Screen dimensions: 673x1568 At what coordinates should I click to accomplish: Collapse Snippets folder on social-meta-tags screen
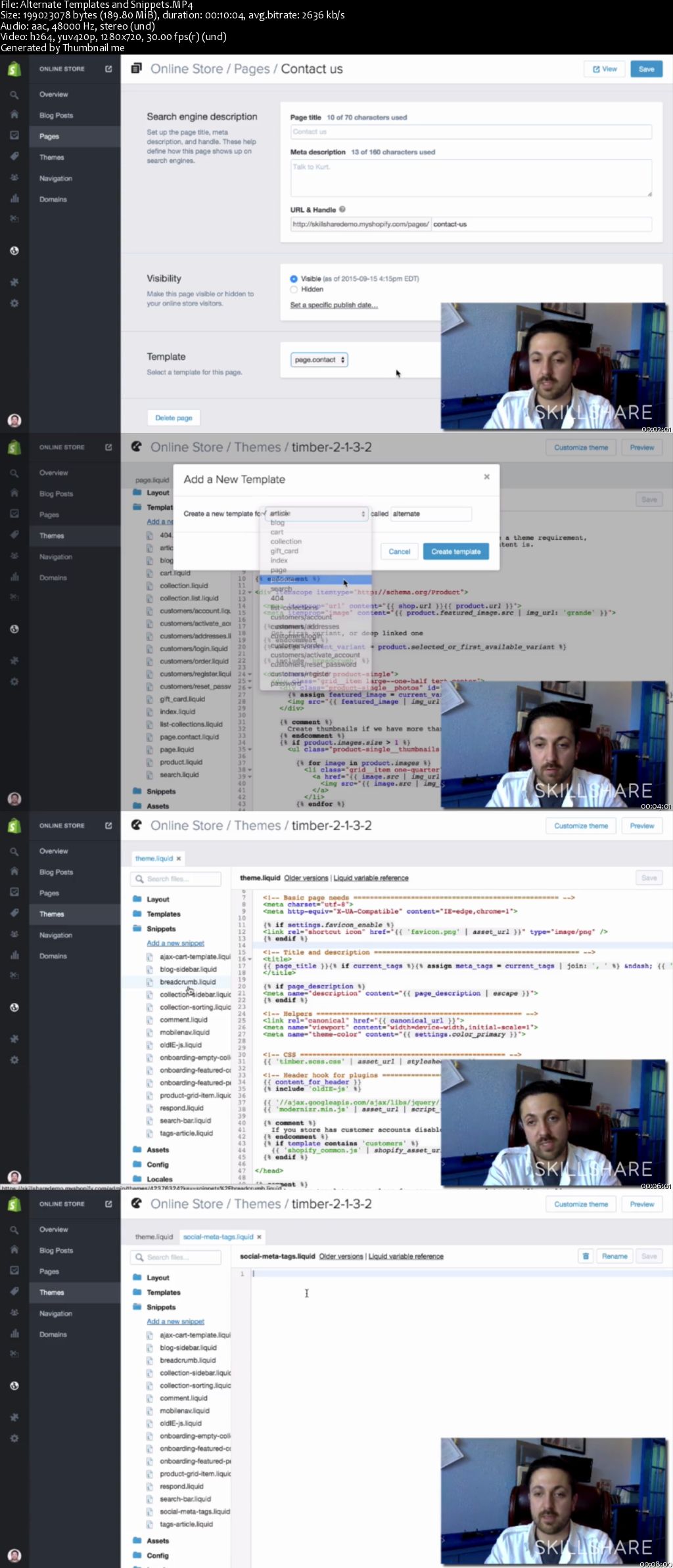(x=161, y=1307)
